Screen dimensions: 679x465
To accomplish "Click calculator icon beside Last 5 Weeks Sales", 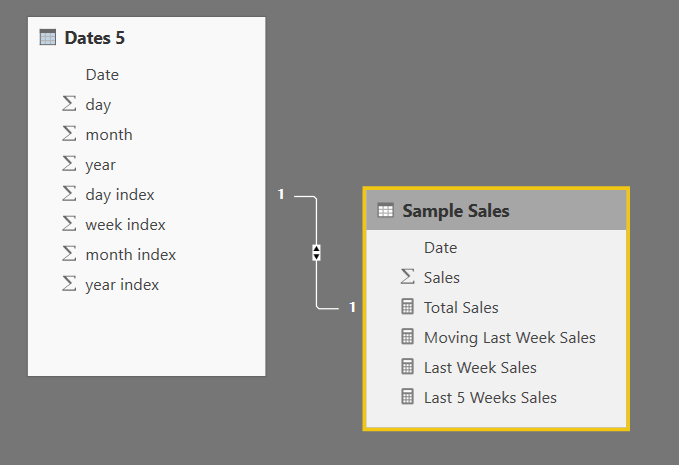I will [407, 397].
